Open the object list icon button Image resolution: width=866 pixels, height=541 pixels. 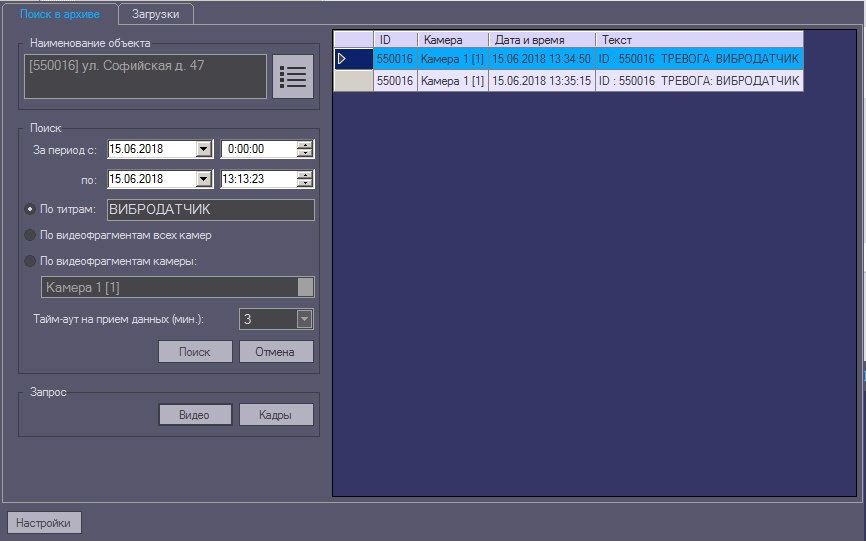tap(292, 77)
